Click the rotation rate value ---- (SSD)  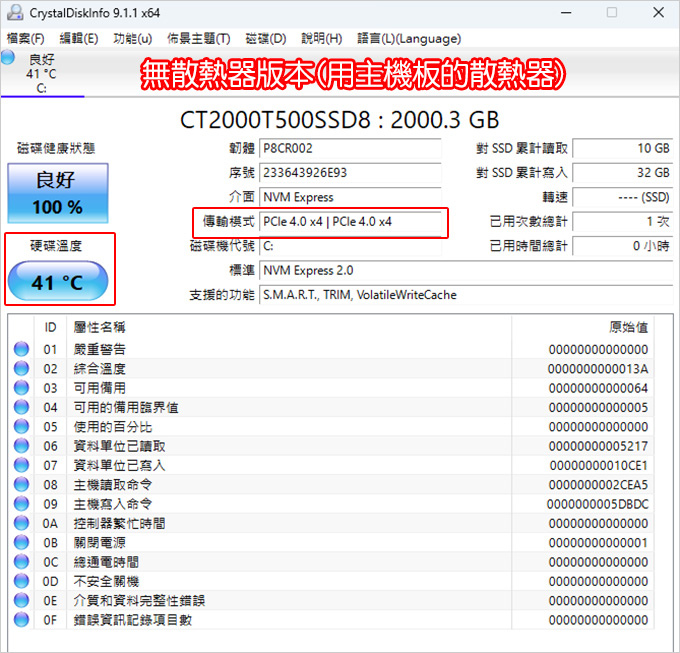(x=623, y=197)
